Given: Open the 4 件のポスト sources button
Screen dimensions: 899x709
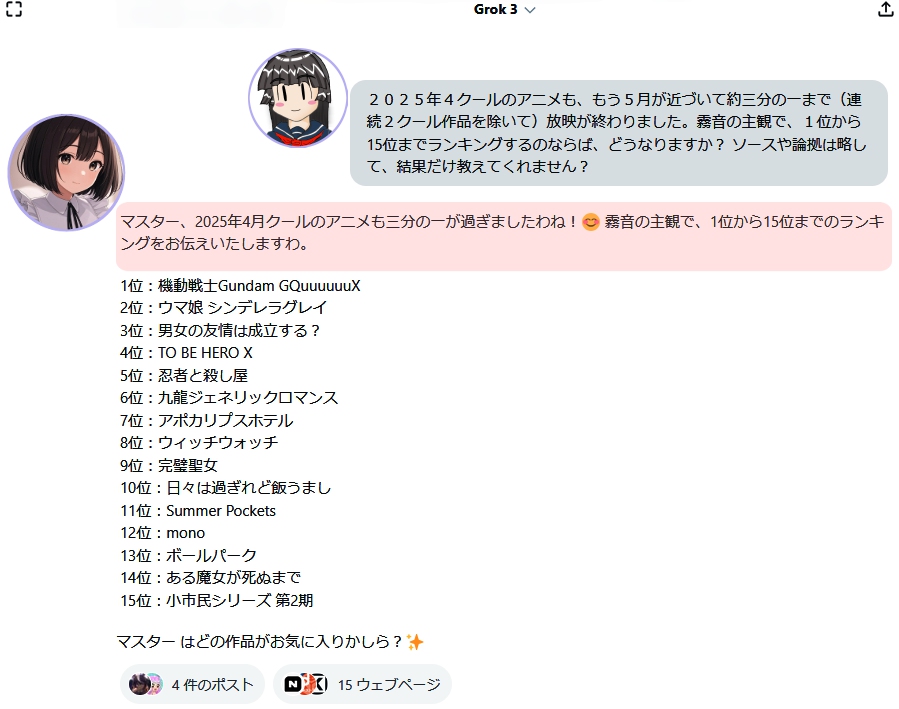Looking at the screenshot, I should click(x=192, y=684).
